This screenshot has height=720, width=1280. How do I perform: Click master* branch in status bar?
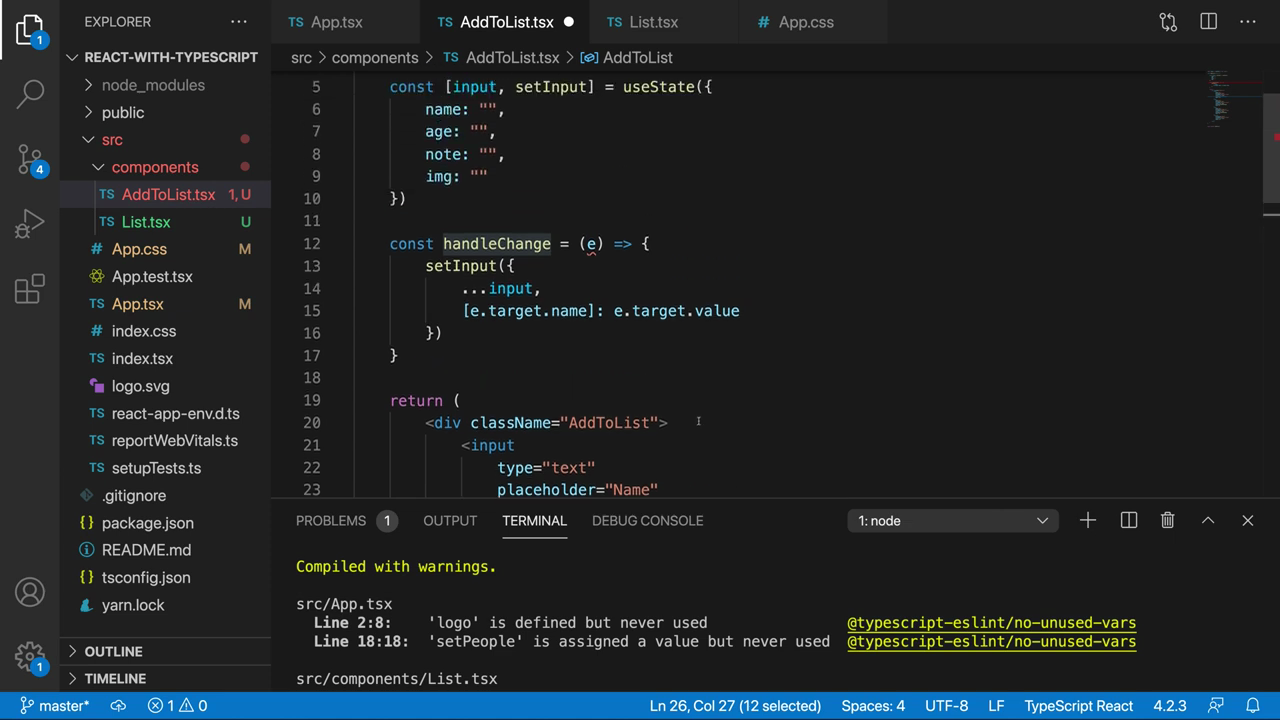click(55, 706)
